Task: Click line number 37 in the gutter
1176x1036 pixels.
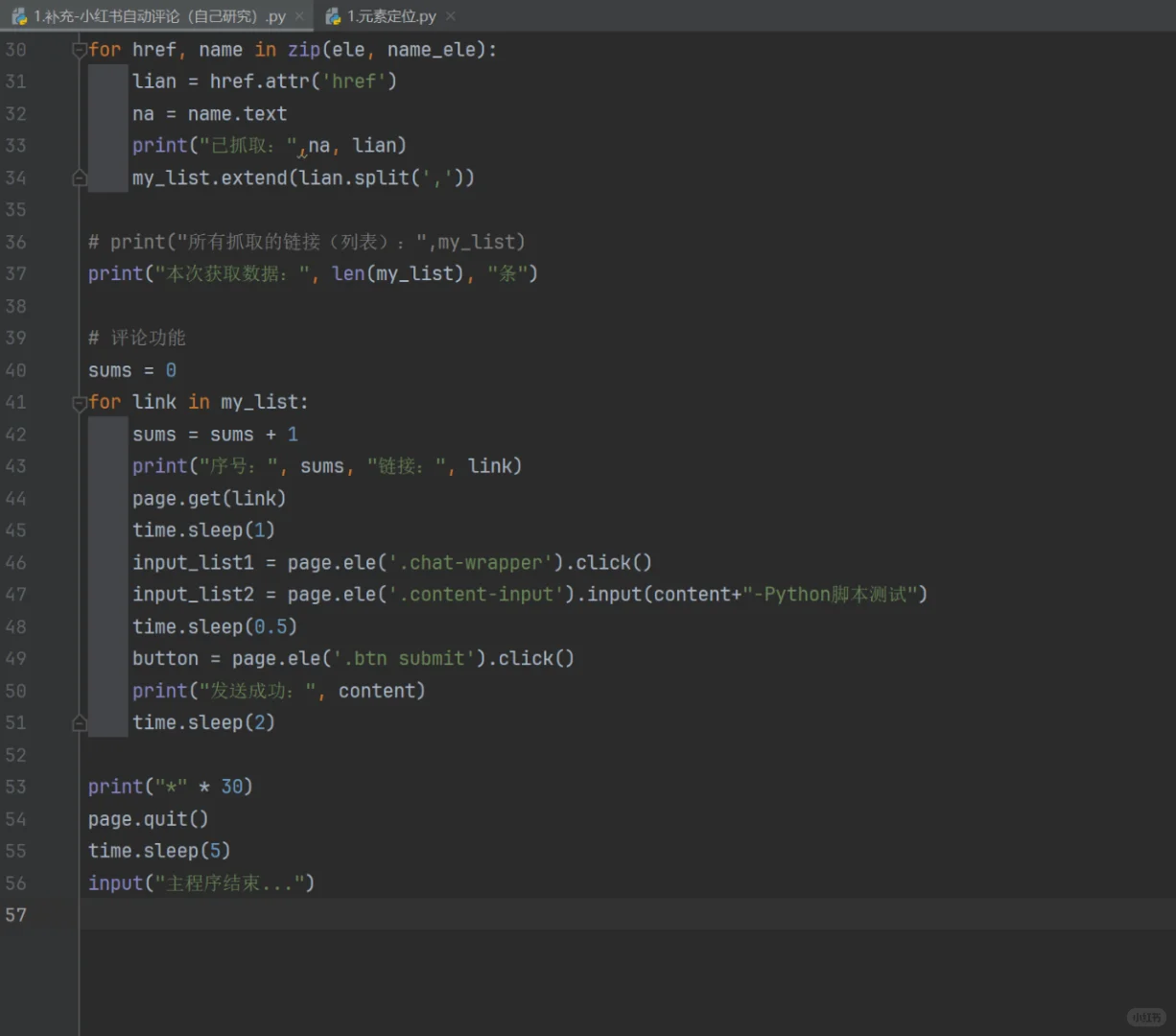Action: [x=16, y=274]
